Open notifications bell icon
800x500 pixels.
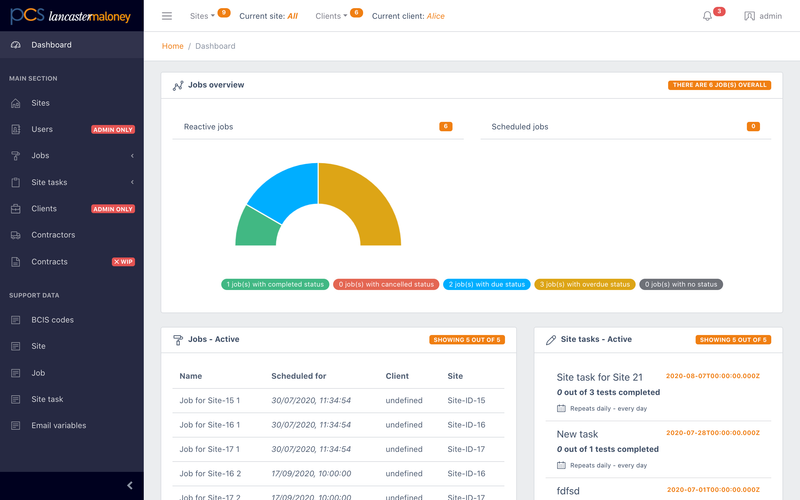tap(707, 16)
